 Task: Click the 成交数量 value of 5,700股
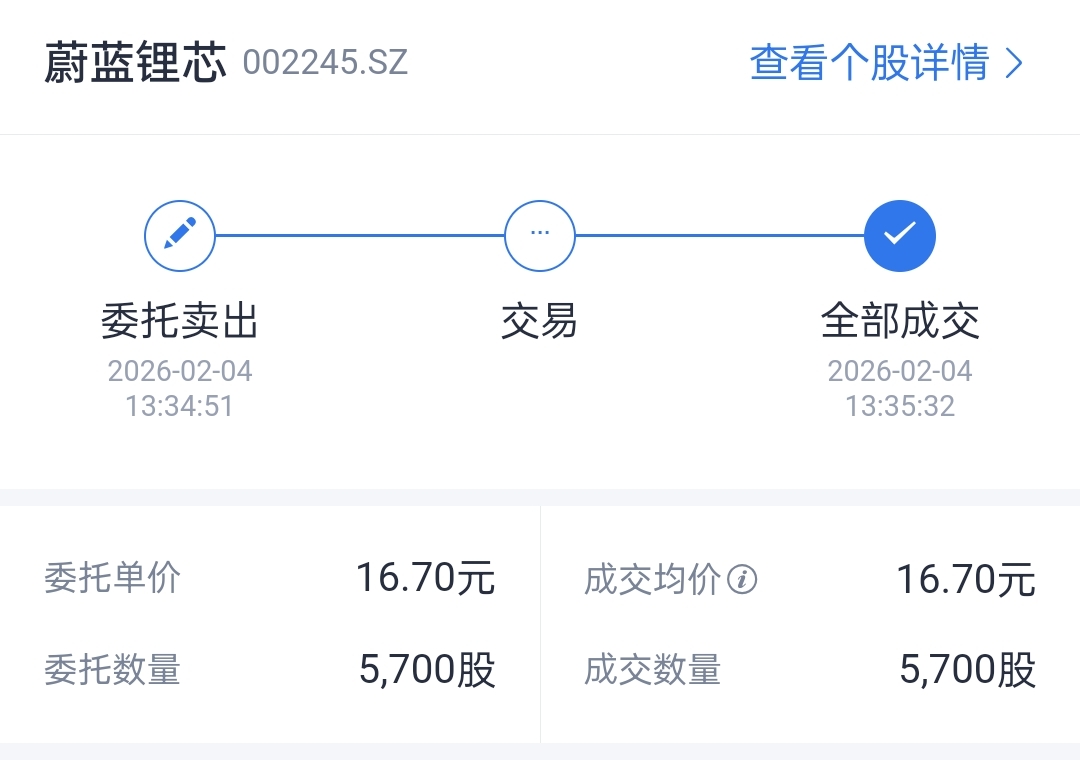click(967, 670)
